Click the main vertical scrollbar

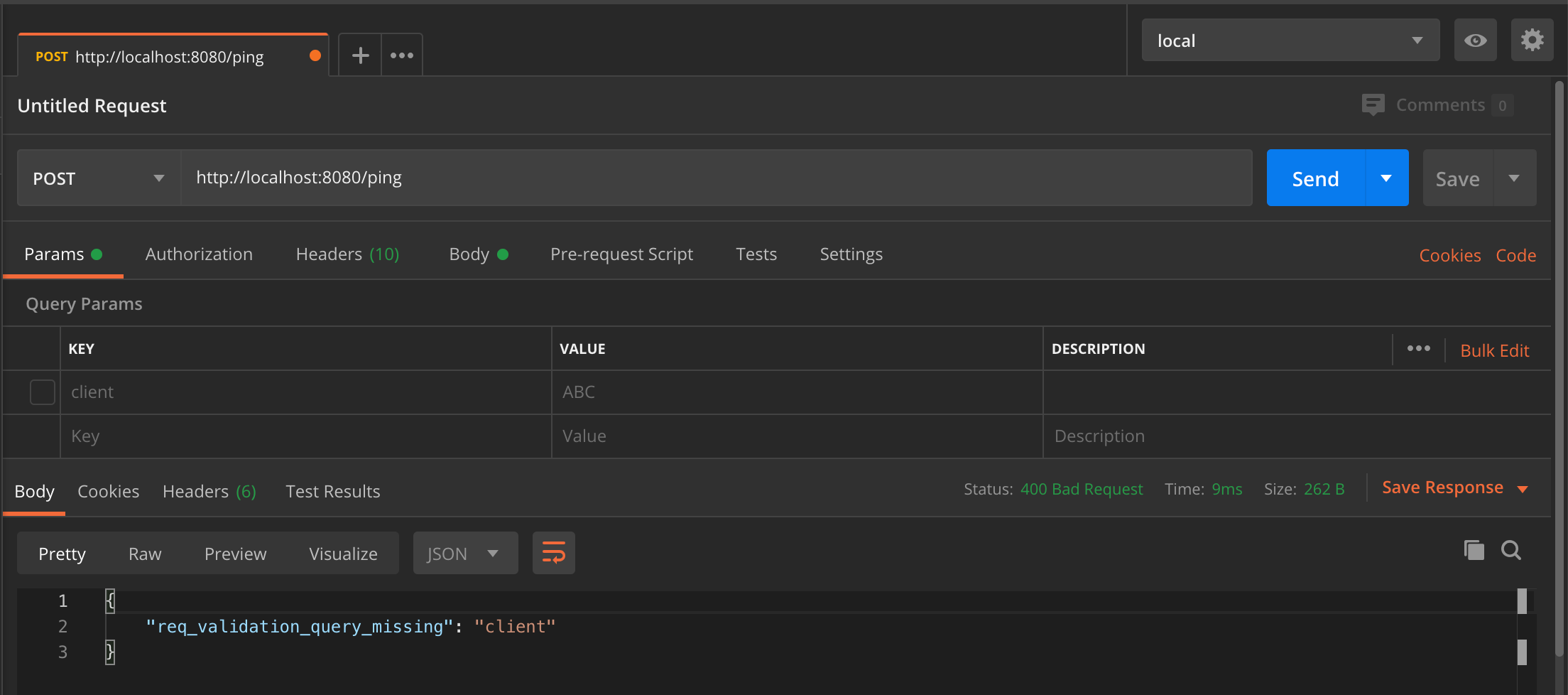[1559, 370]
